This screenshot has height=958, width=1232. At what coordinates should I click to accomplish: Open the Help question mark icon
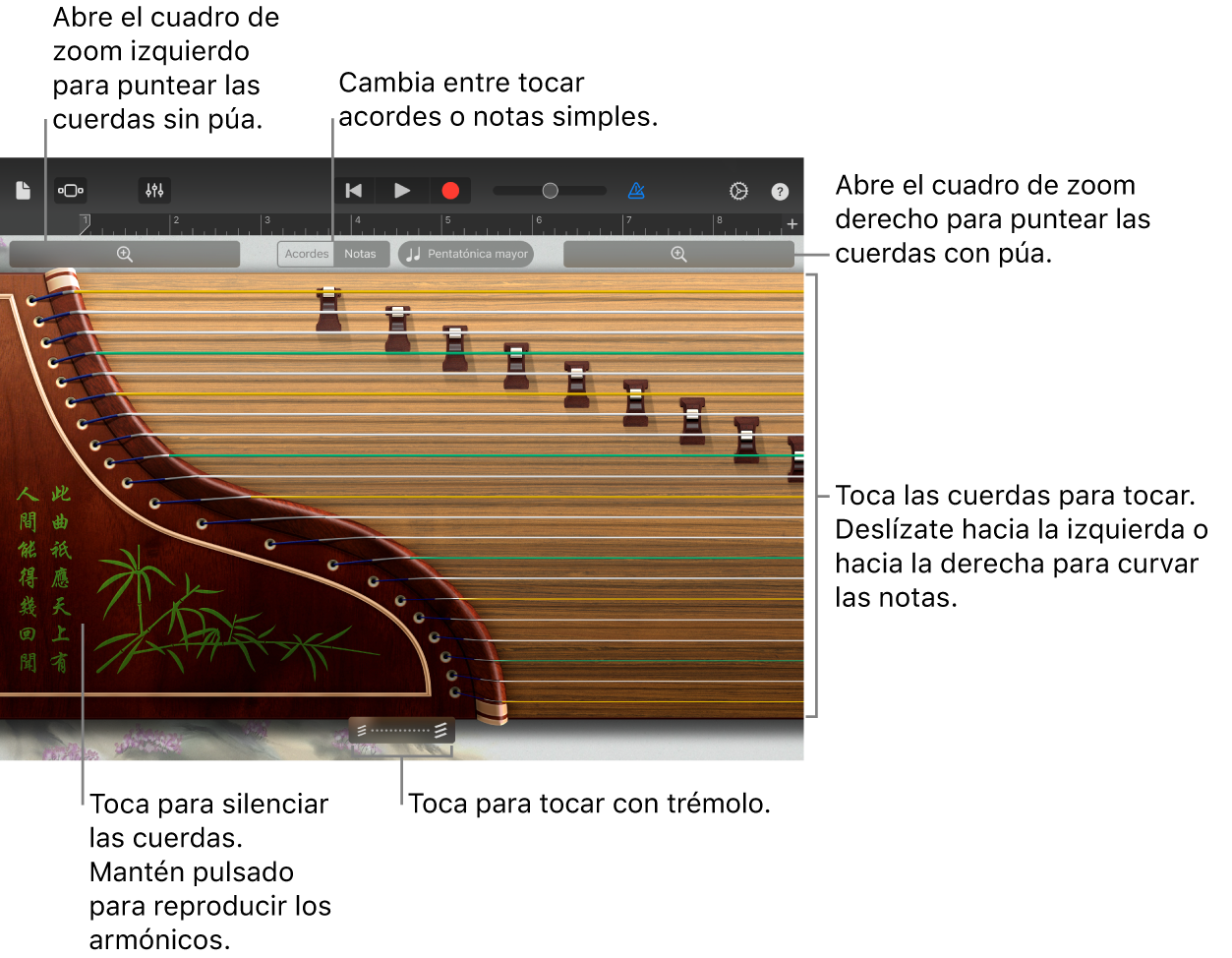click(x=780, y=190)
